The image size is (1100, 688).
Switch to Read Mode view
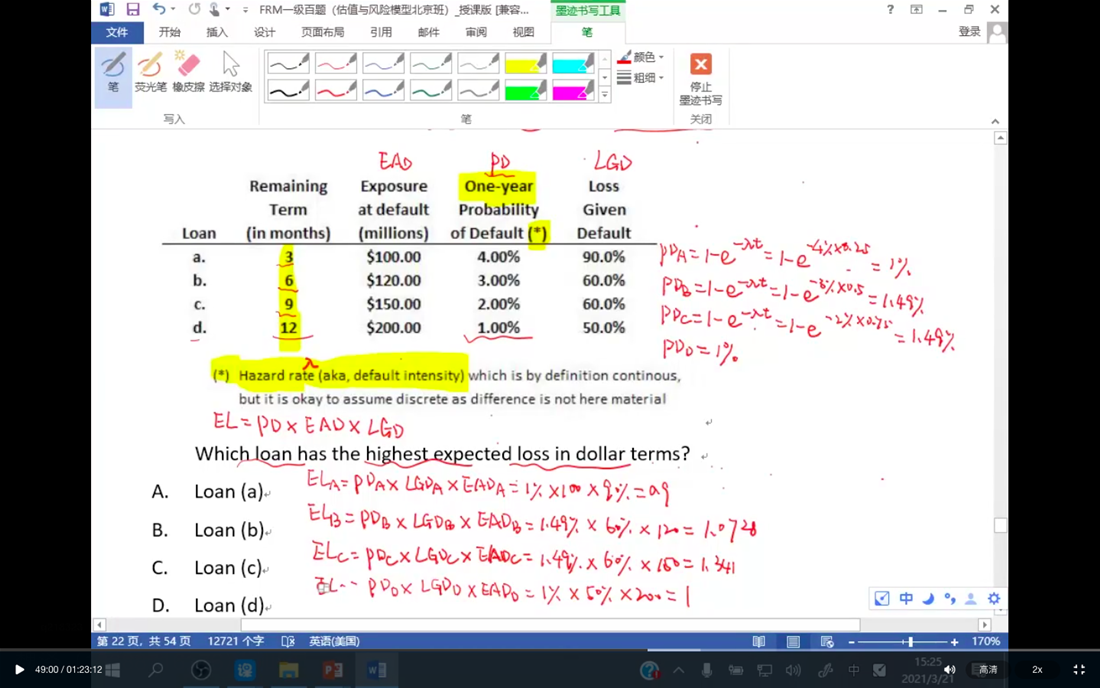click(x=759, y=642)
